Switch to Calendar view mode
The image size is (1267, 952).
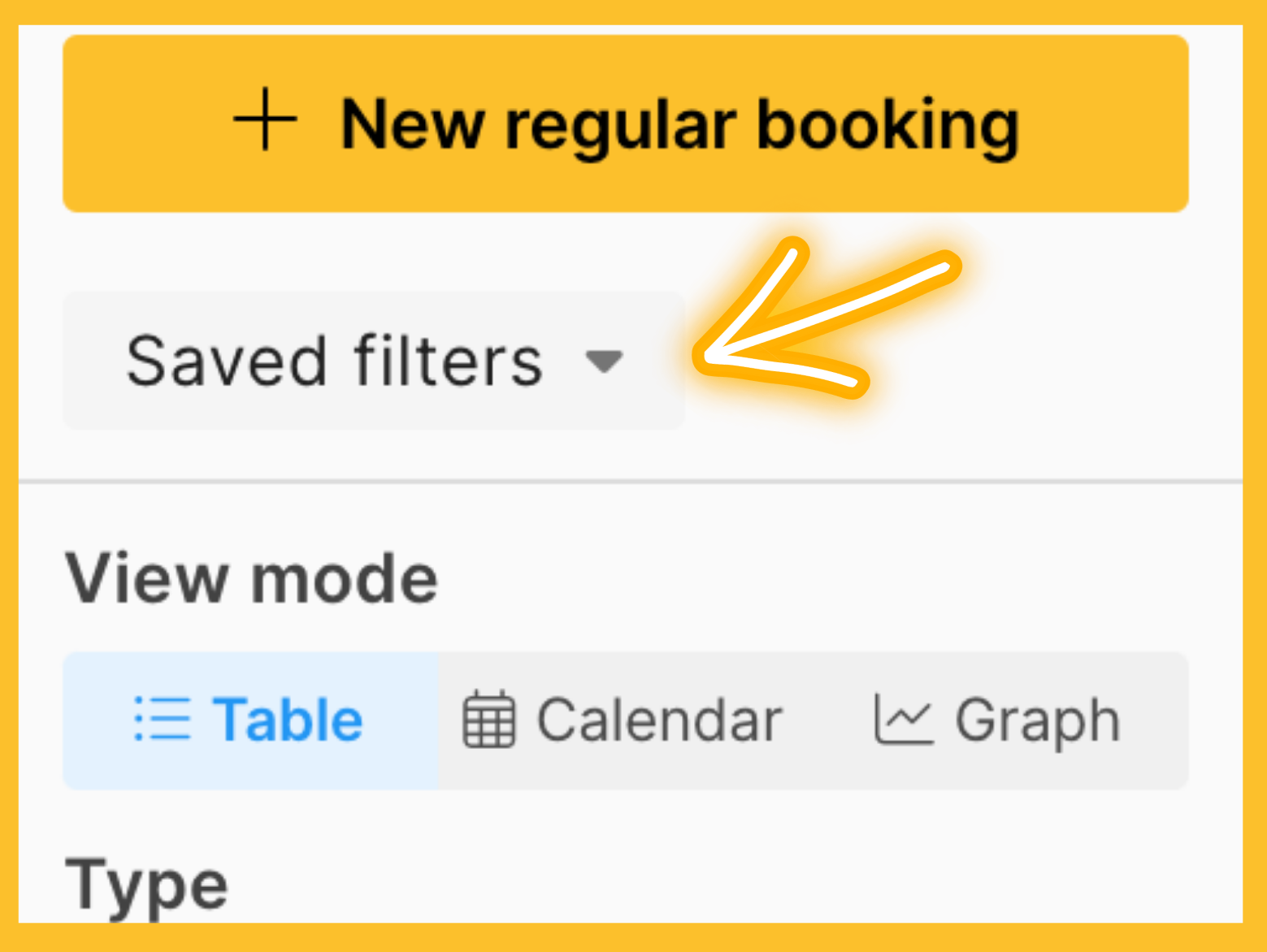(x=622, y=720)
